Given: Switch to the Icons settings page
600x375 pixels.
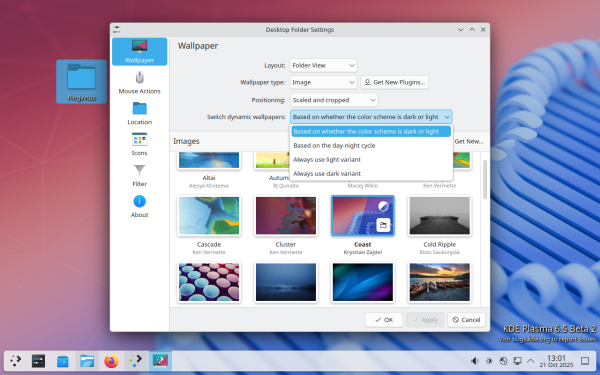Looking at the screenshot, I should 139,145.
